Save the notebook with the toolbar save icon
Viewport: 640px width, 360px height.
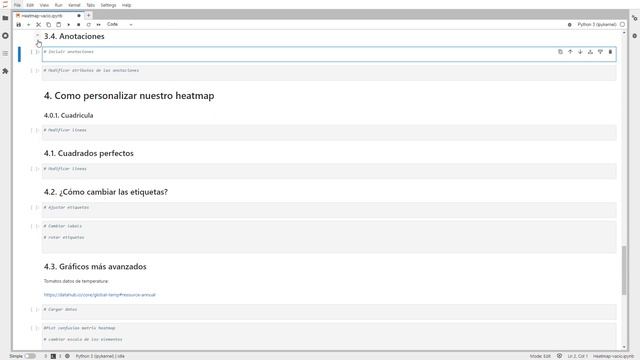point(19,24)
